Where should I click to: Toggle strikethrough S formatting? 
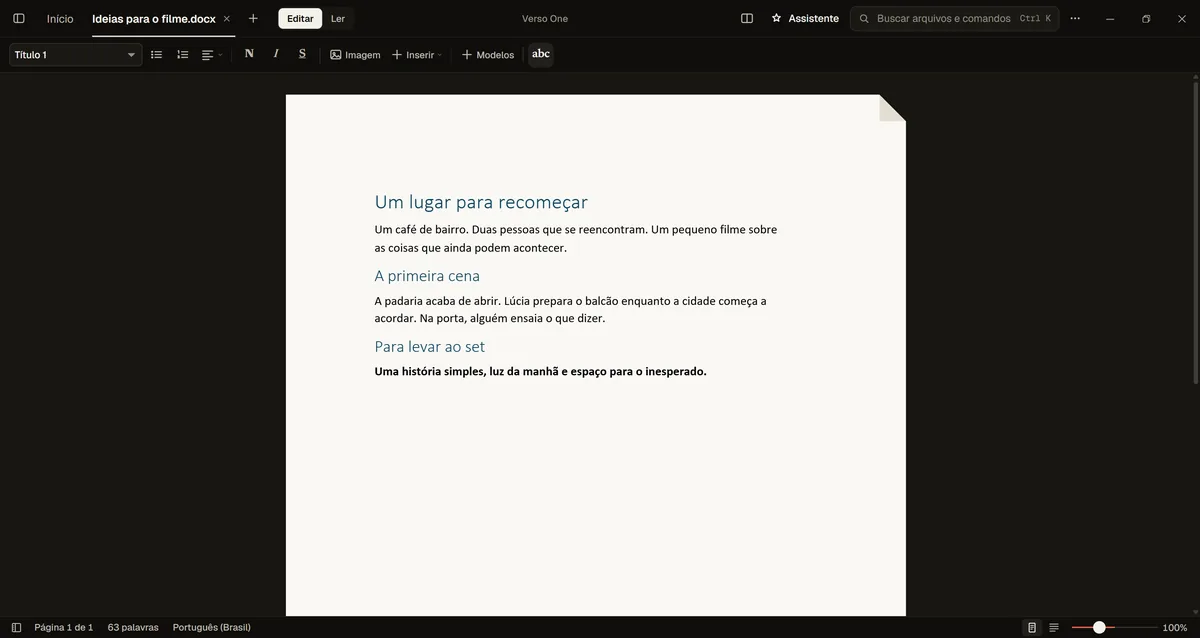302,54
